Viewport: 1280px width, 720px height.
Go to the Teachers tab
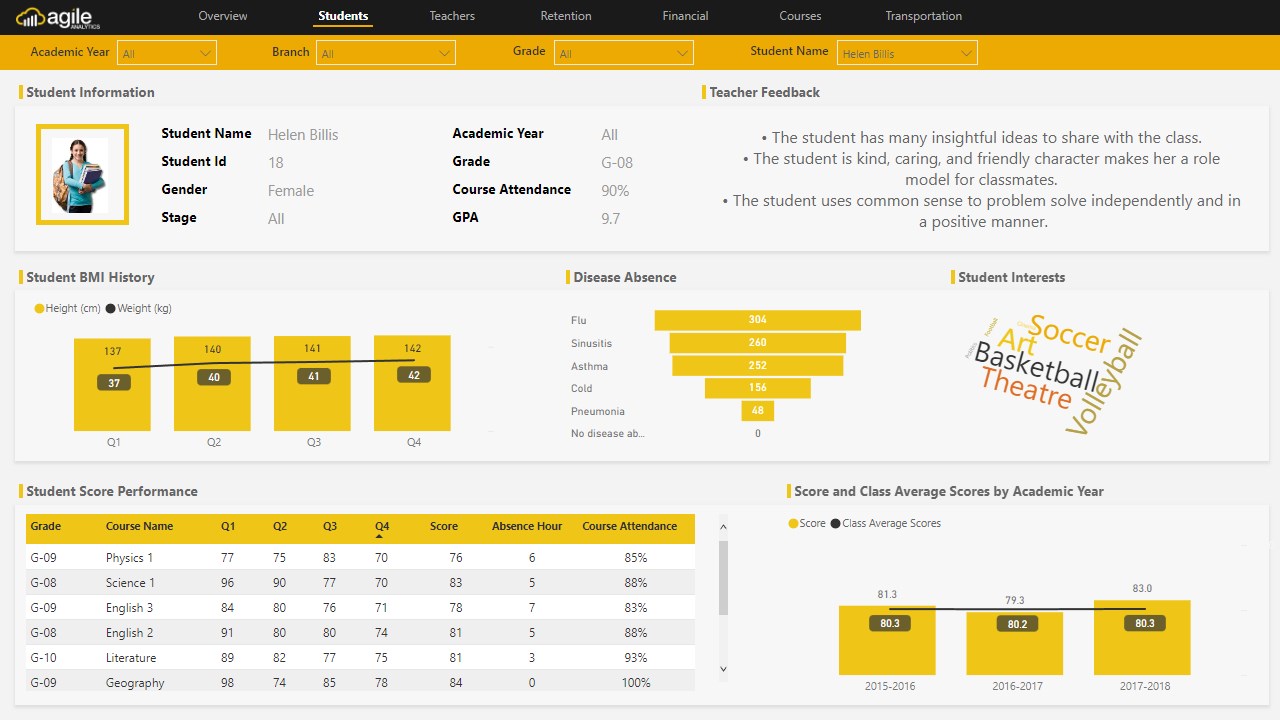pos(452,16)
